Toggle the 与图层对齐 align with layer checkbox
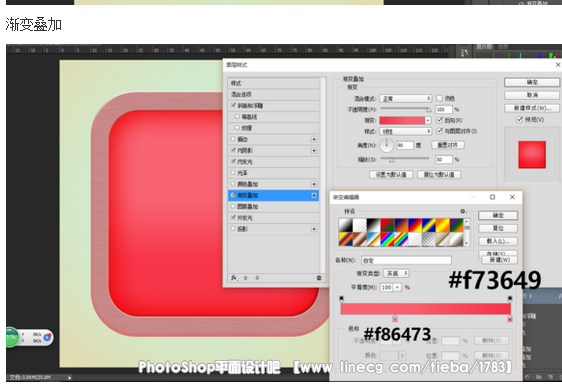Viewport: 562px width, 384px height. point(439,131)
